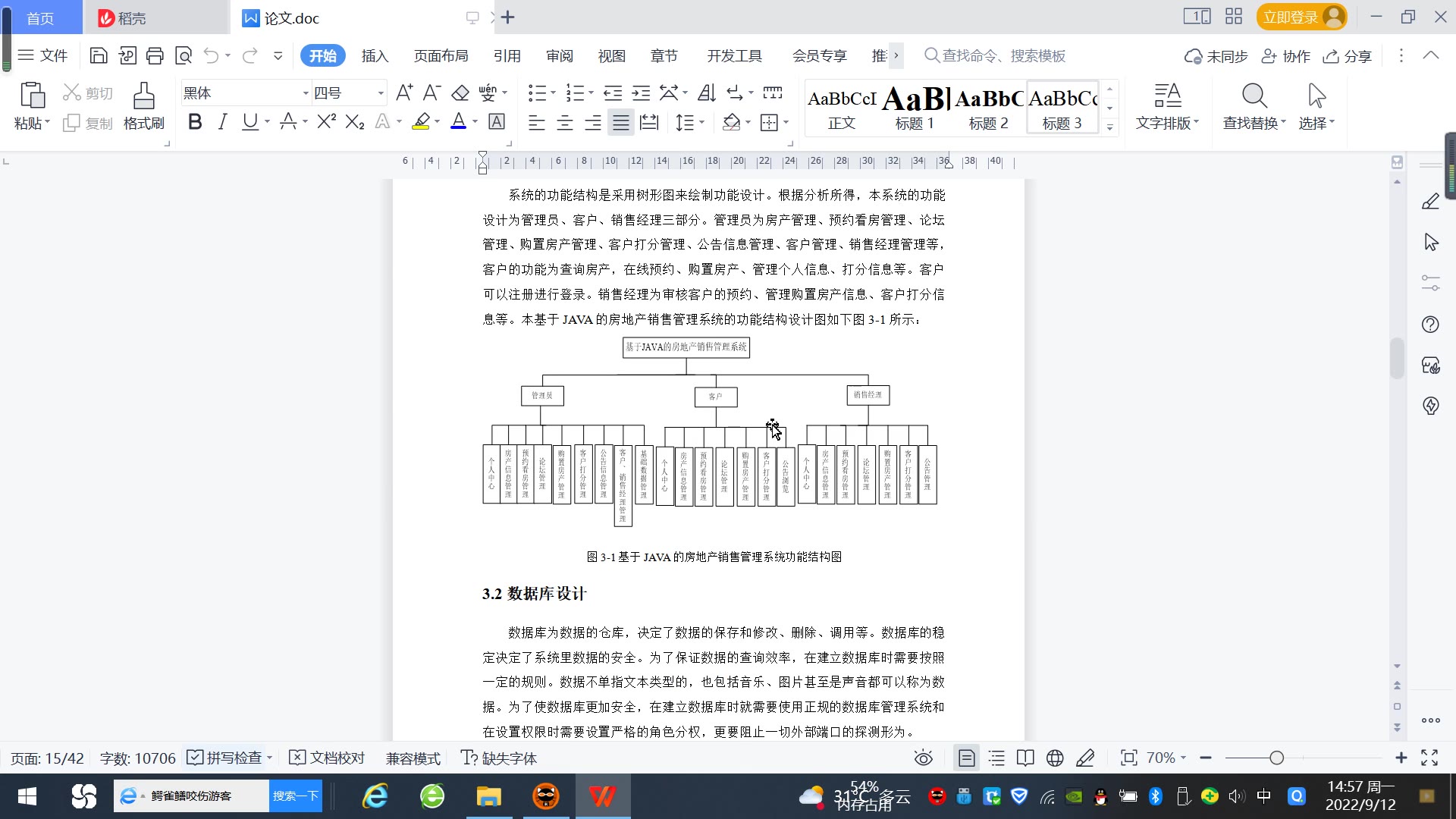Expand the zoom percentage dropdown

pos(1183,758)
